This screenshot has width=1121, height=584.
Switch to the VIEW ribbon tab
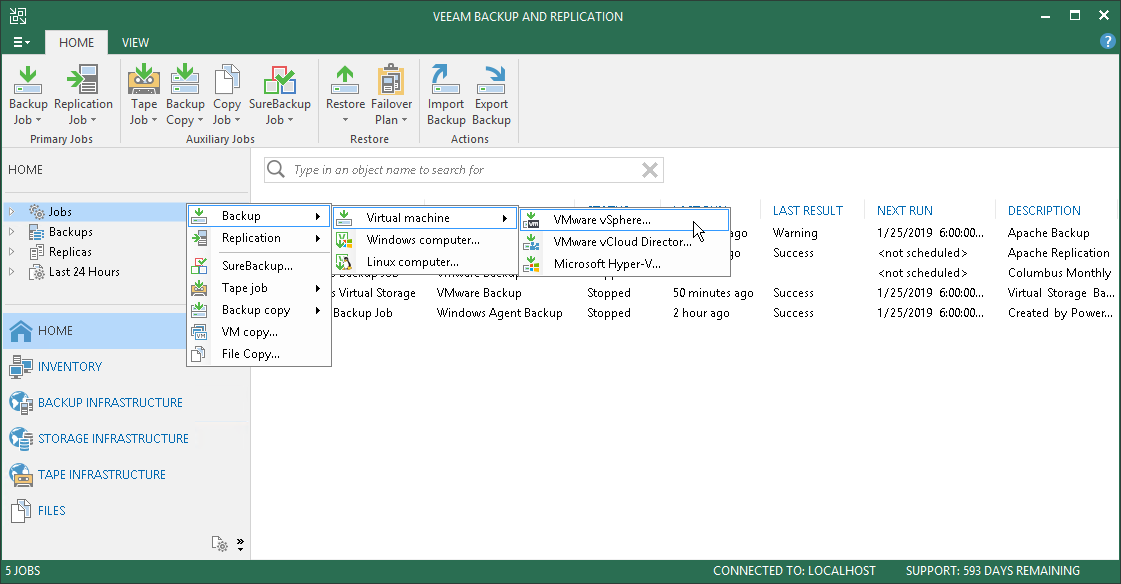coord(135,42)
